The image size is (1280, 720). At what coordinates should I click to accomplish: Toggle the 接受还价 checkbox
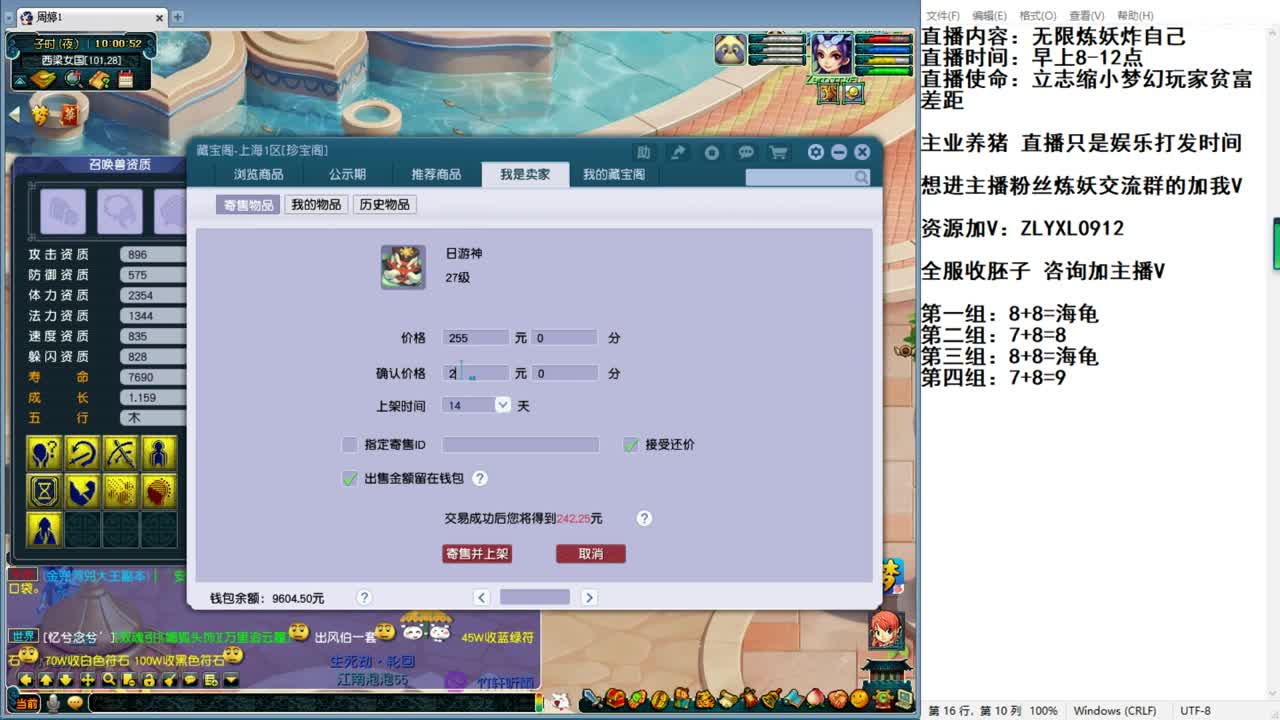coord(630,445)
